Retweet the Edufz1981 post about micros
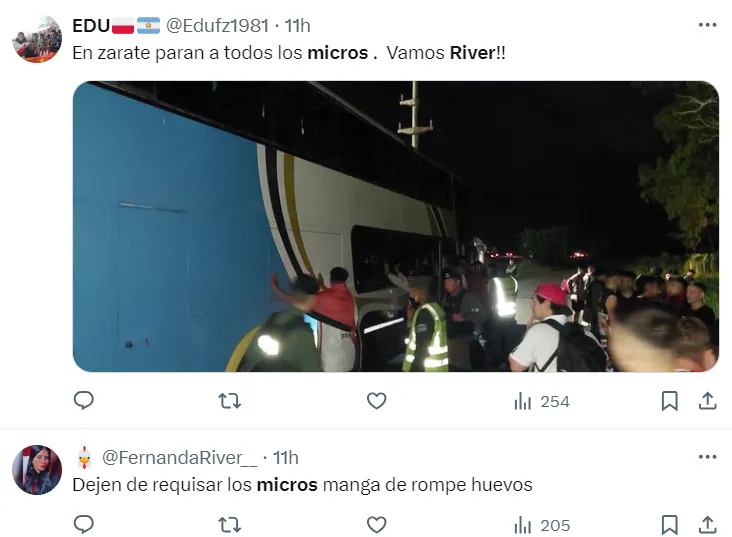732x537 pixels. tap(230, 401)
